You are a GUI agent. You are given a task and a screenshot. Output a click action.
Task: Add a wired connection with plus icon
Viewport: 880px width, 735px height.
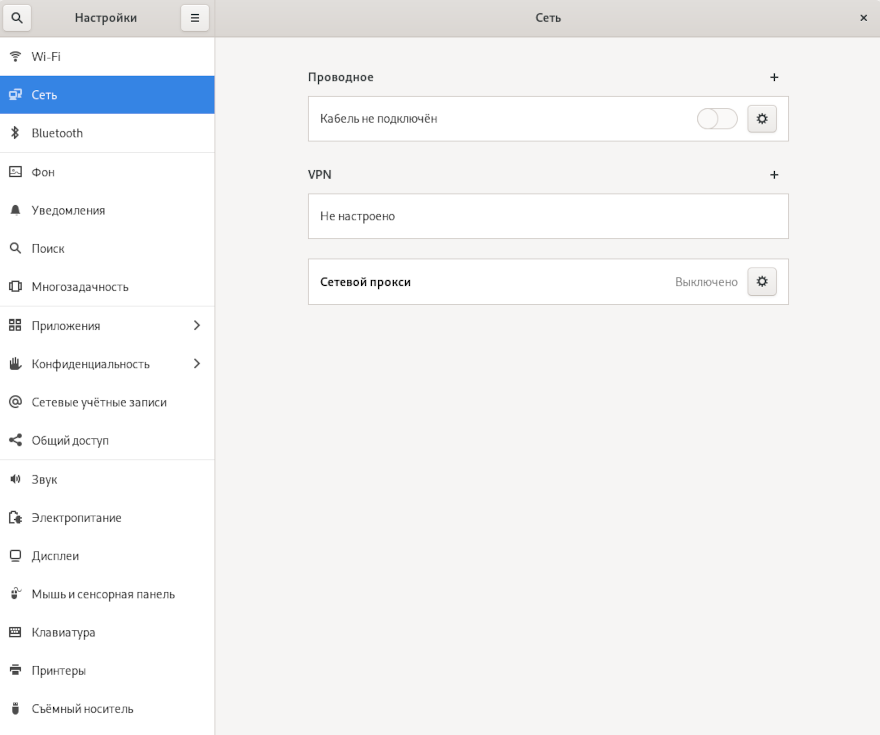click(774, 77)
